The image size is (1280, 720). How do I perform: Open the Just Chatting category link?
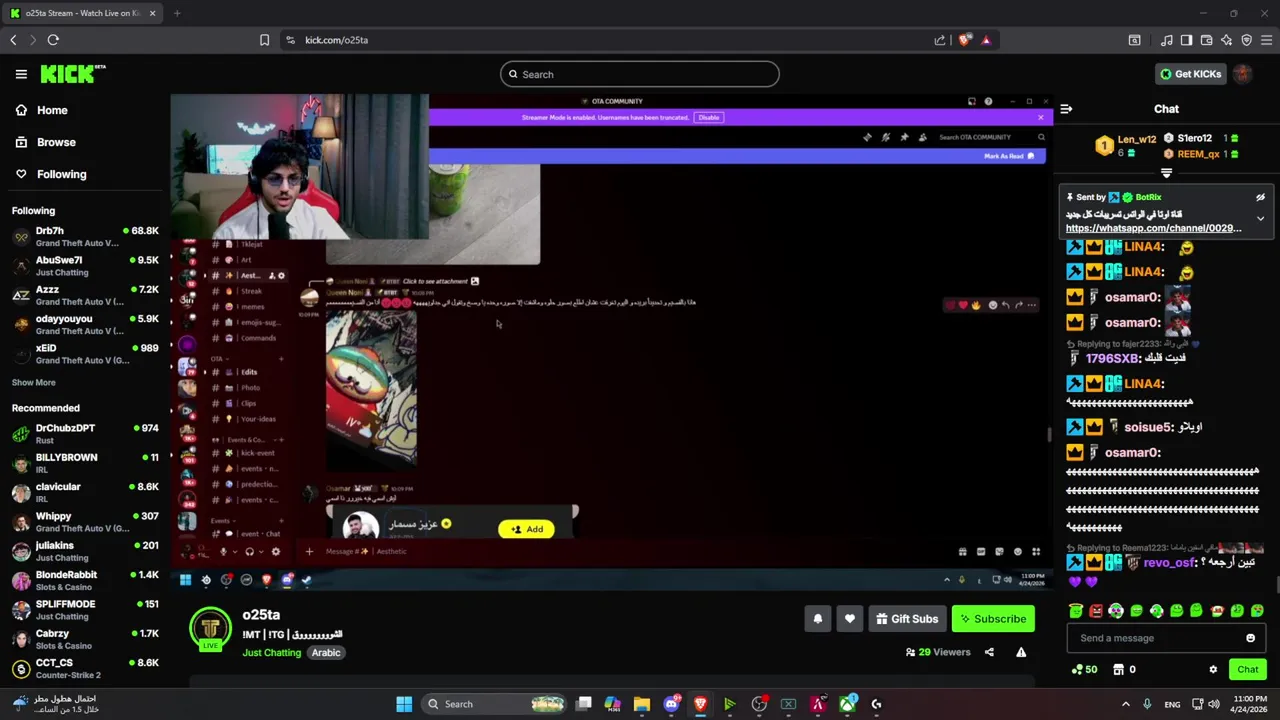pos(271,652)
